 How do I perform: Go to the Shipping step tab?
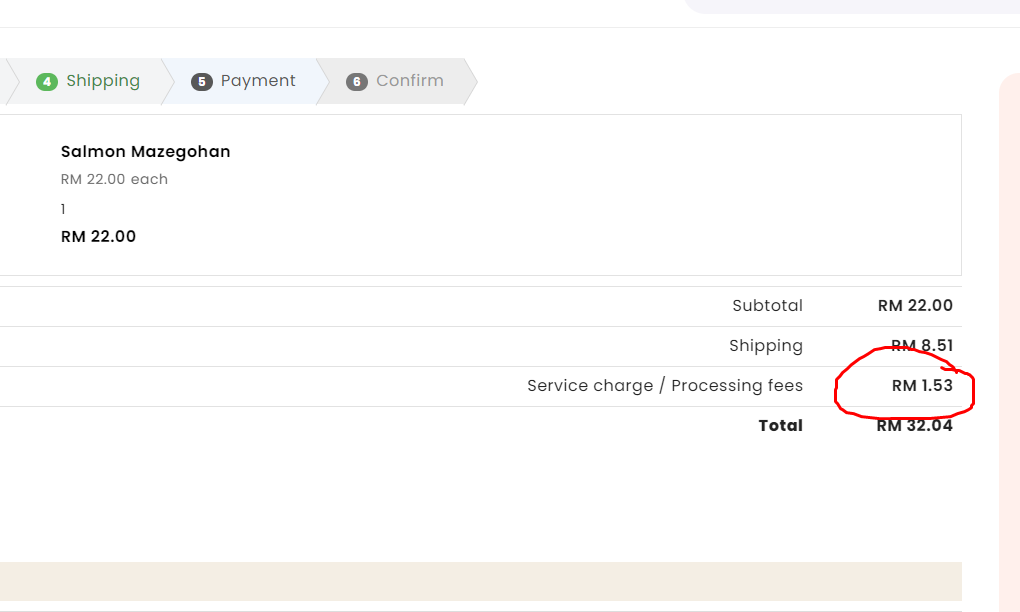point(102,81)
